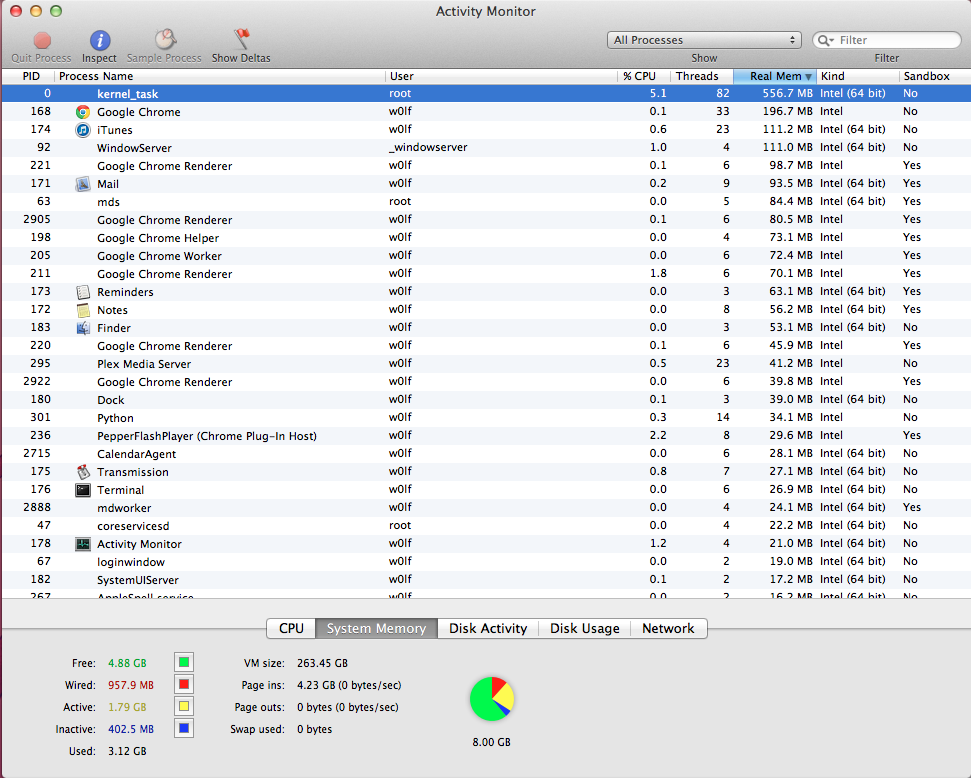Click the Mail app icon in list
Viewport: 971px width, 778px height.
point(83,184)
